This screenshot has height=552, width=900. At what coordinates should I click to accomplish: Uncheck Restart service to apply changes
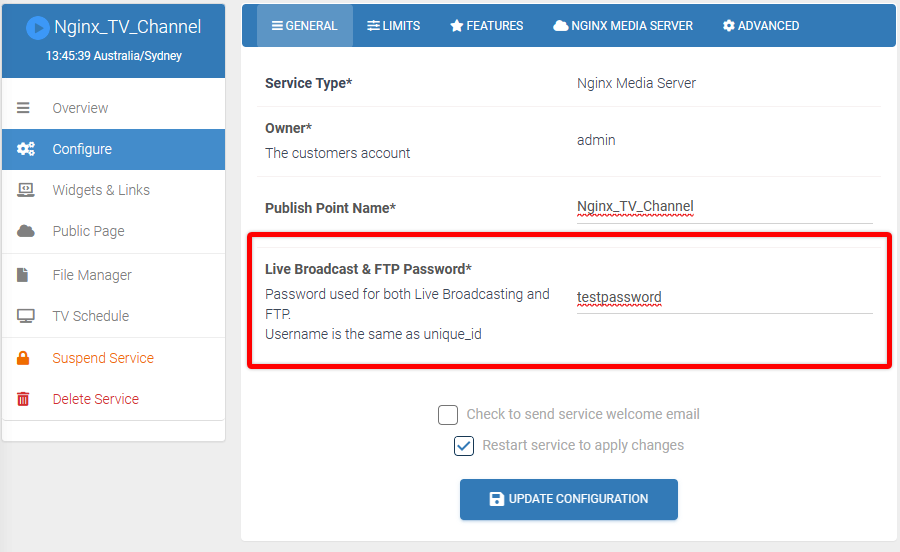pyautogui.click(x=464, y=446)
